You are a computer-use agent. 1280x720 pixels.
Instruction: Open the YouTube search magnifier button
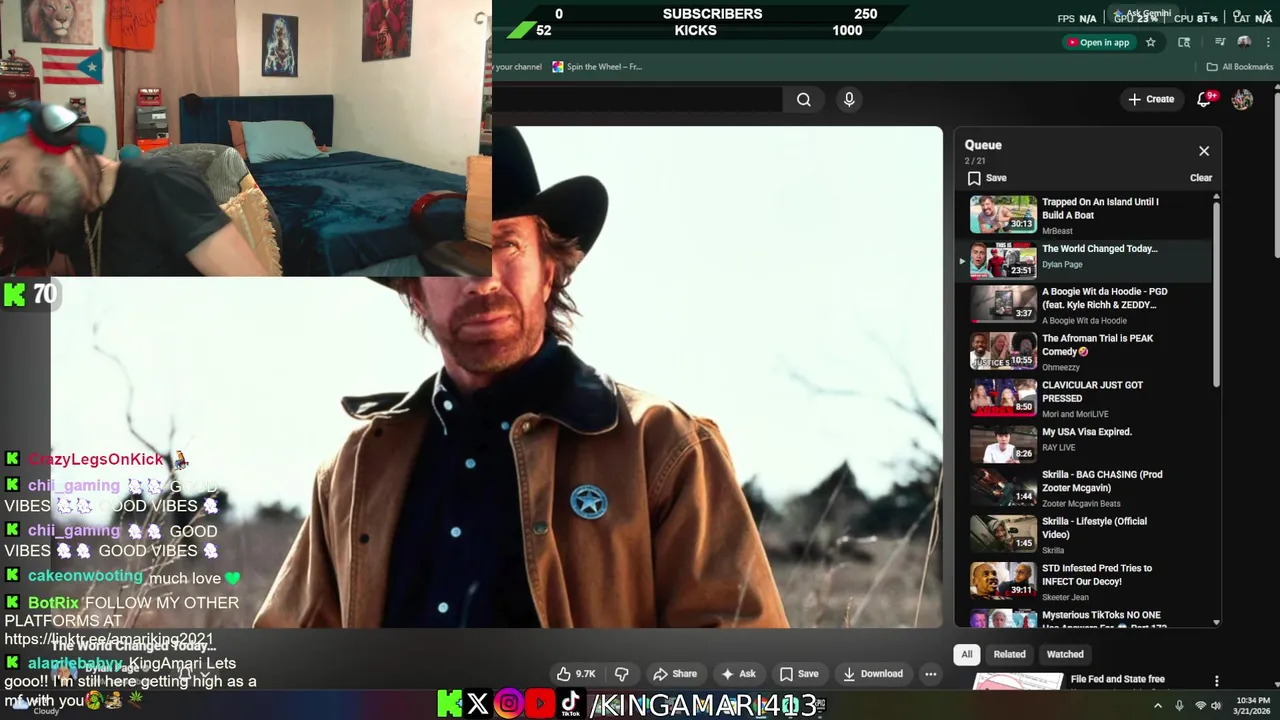pyautogui.click(x=803, y=99)
